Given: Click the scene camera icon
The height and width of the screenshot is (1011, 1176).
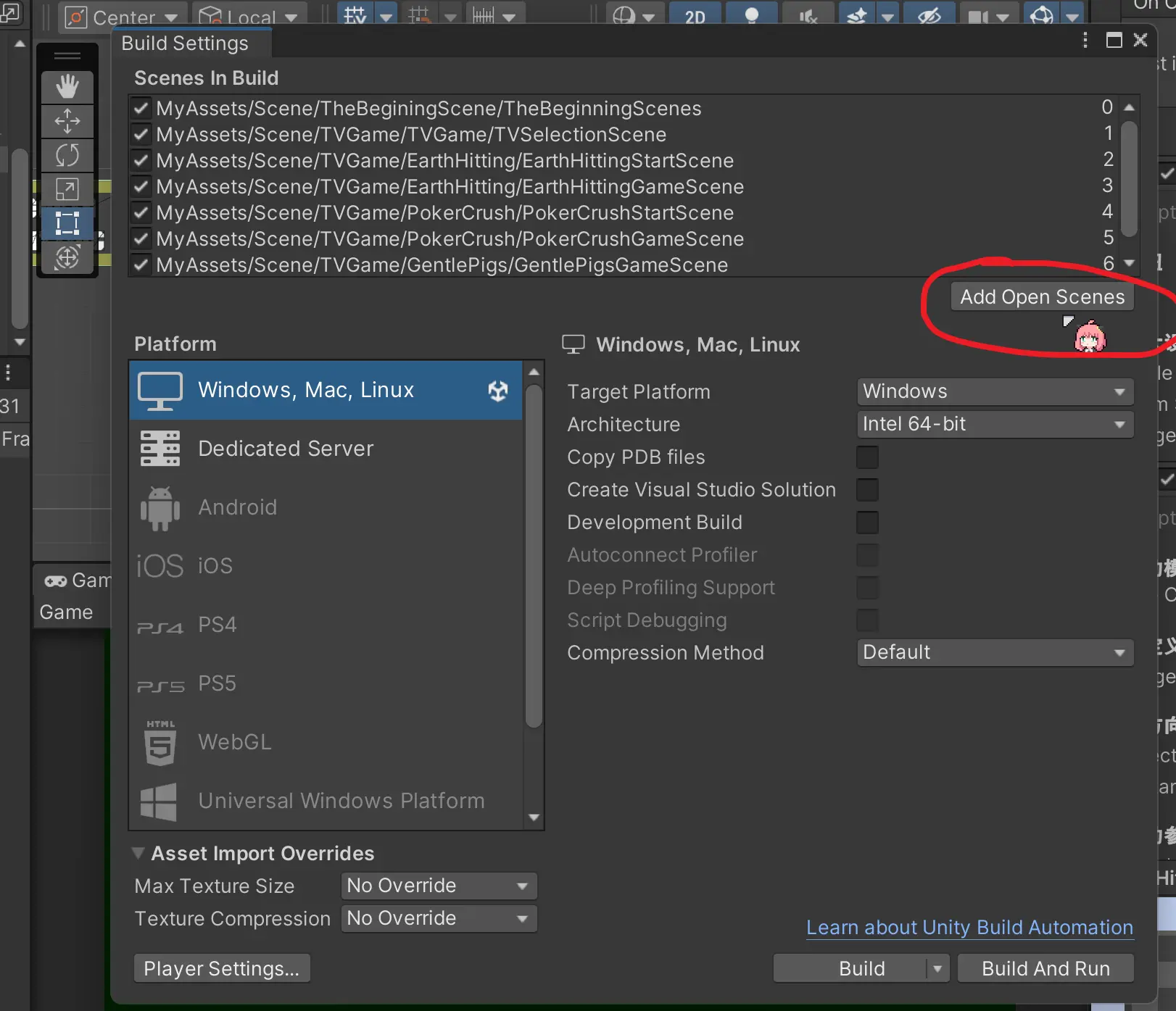Looking at the screenshot, I should click(x=977, y=16).
